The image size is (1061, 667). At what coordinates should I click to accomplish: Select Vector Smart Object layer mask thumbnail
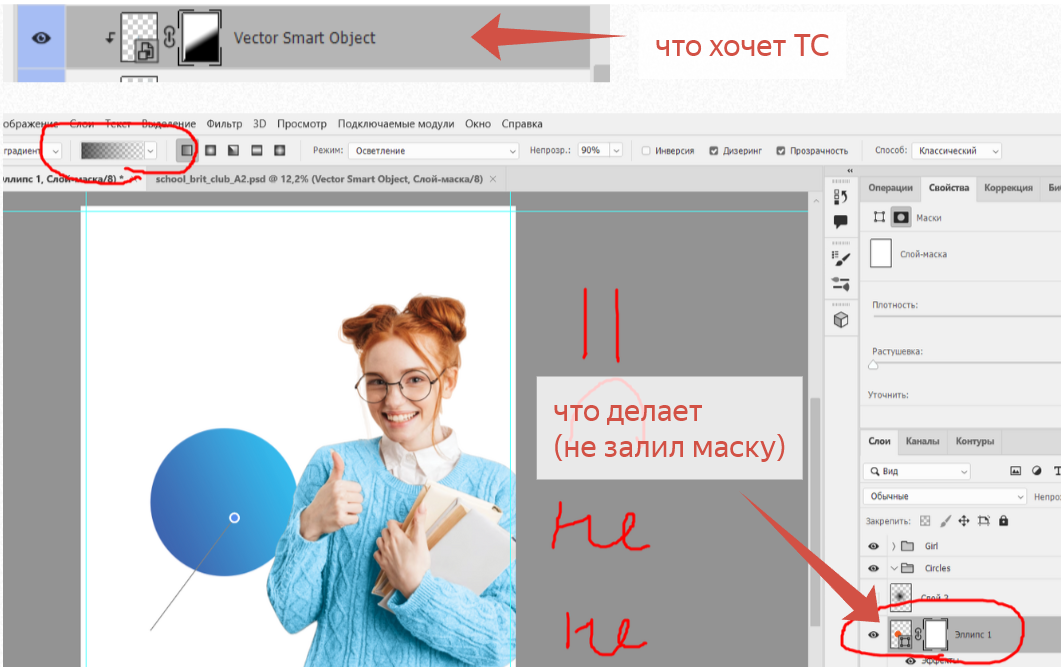tap(200, 38)
